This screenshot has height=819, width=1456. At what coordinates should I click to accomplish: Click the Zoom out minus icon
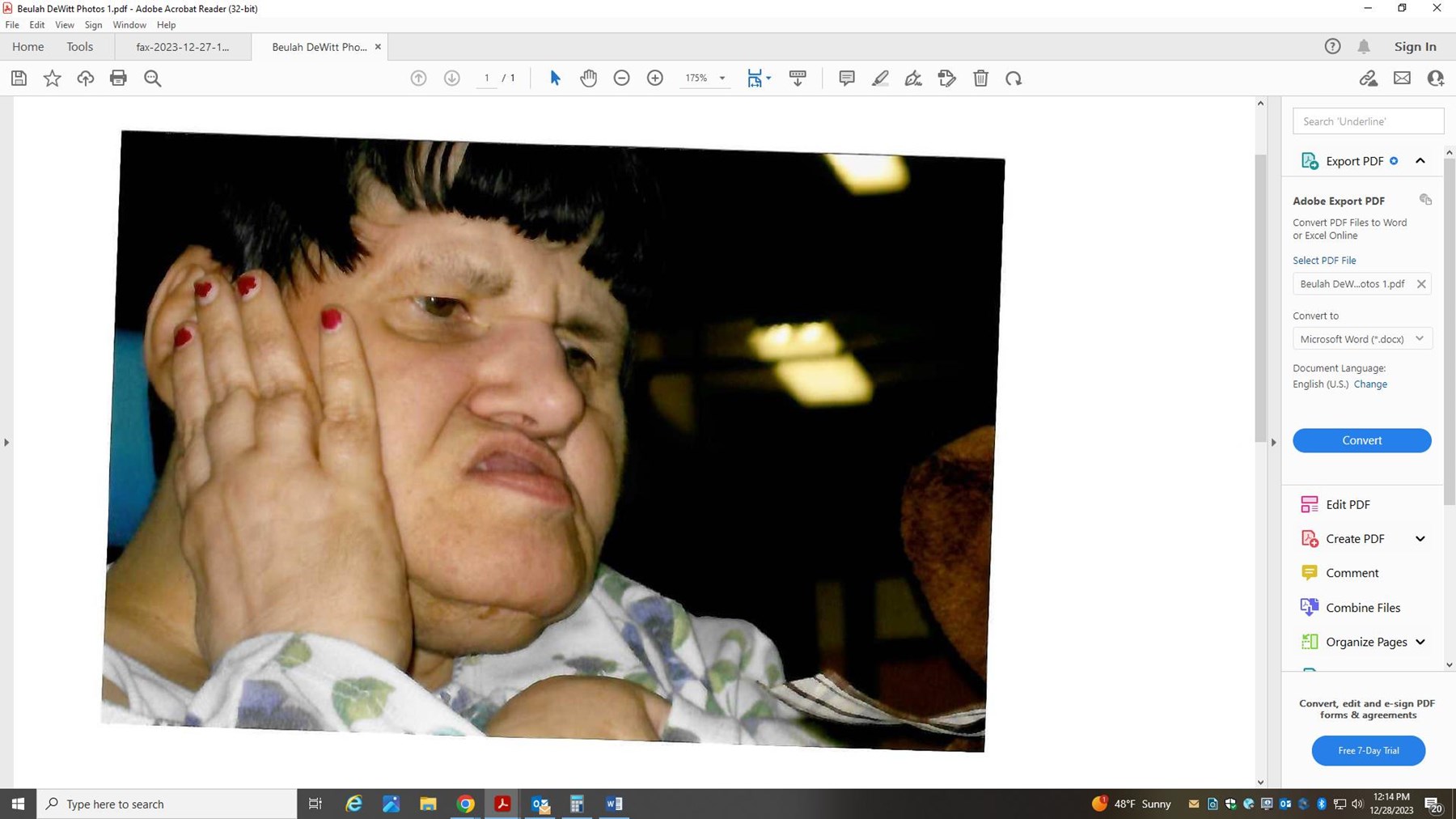coord(621,79)
